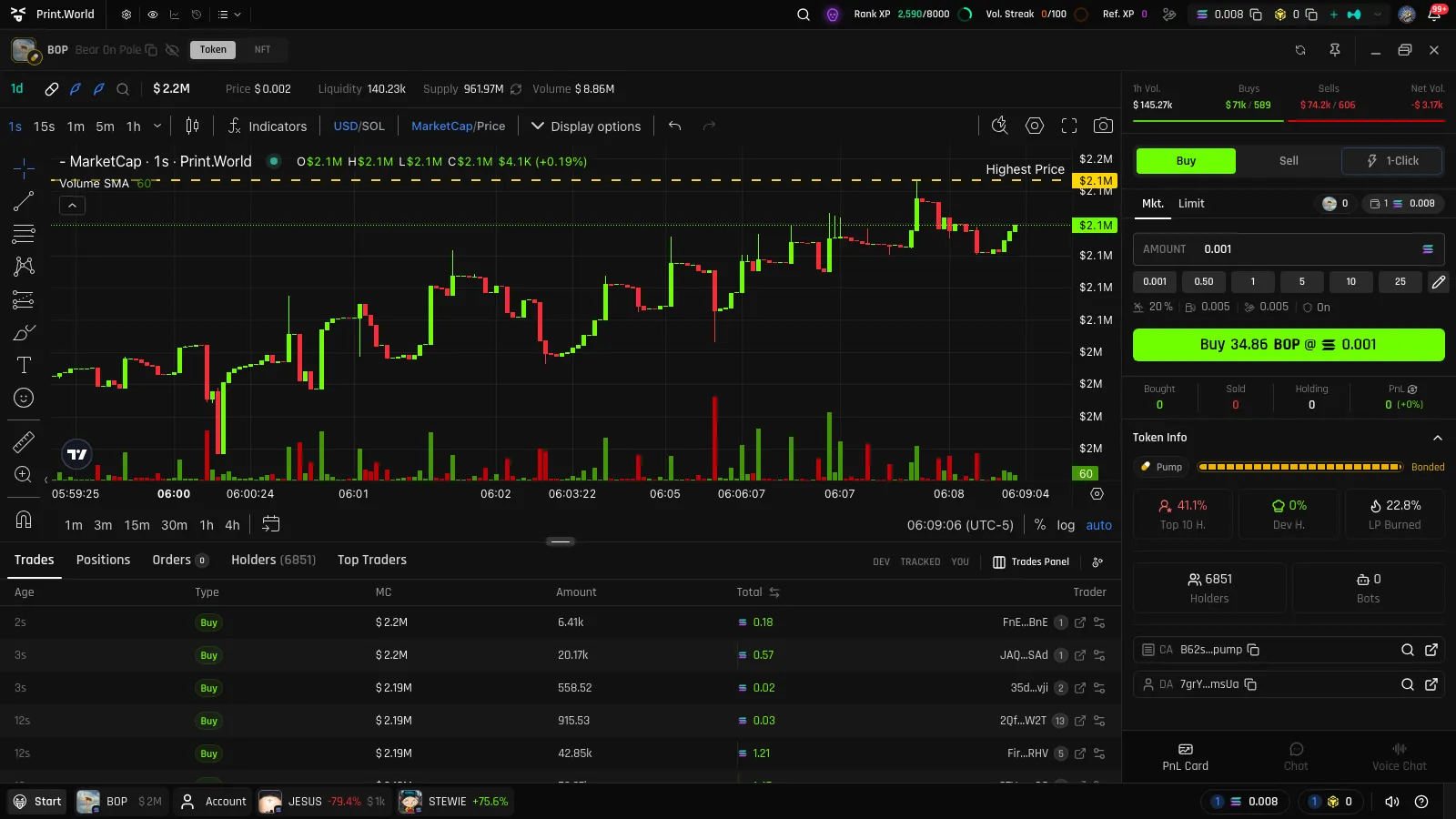This screenshot has height=819, width=1456.
Task: Swap Total column currency toggle
Action: pos(774,592)
